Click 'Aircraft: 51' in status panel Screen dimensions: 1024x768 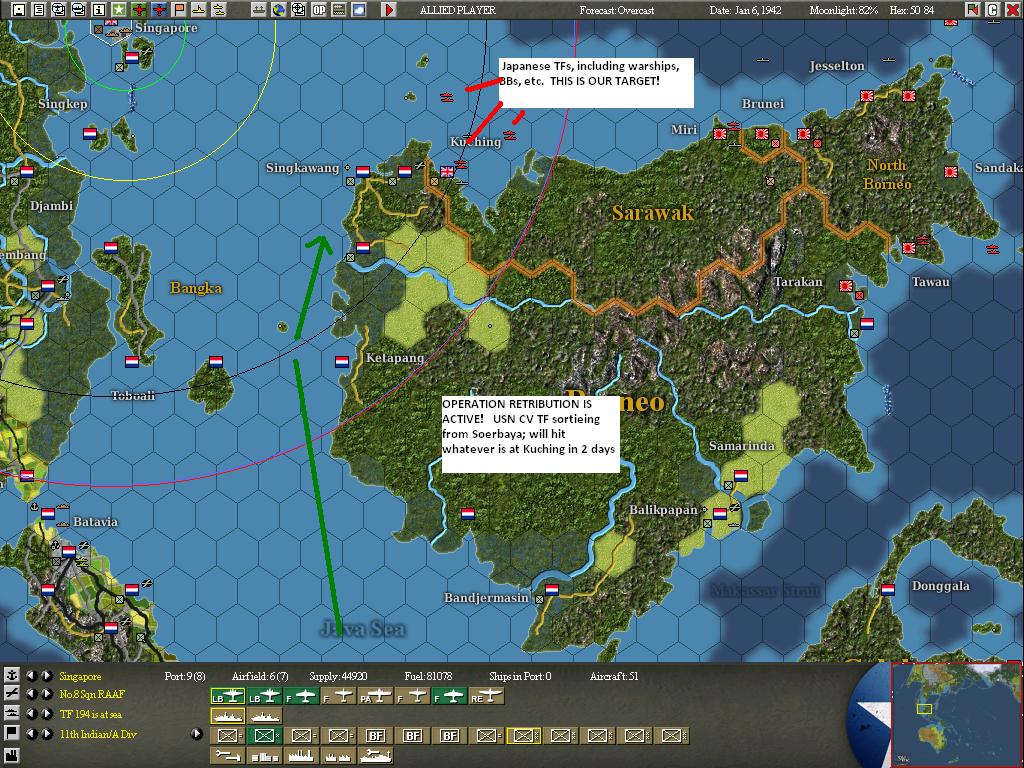(614, 677)
